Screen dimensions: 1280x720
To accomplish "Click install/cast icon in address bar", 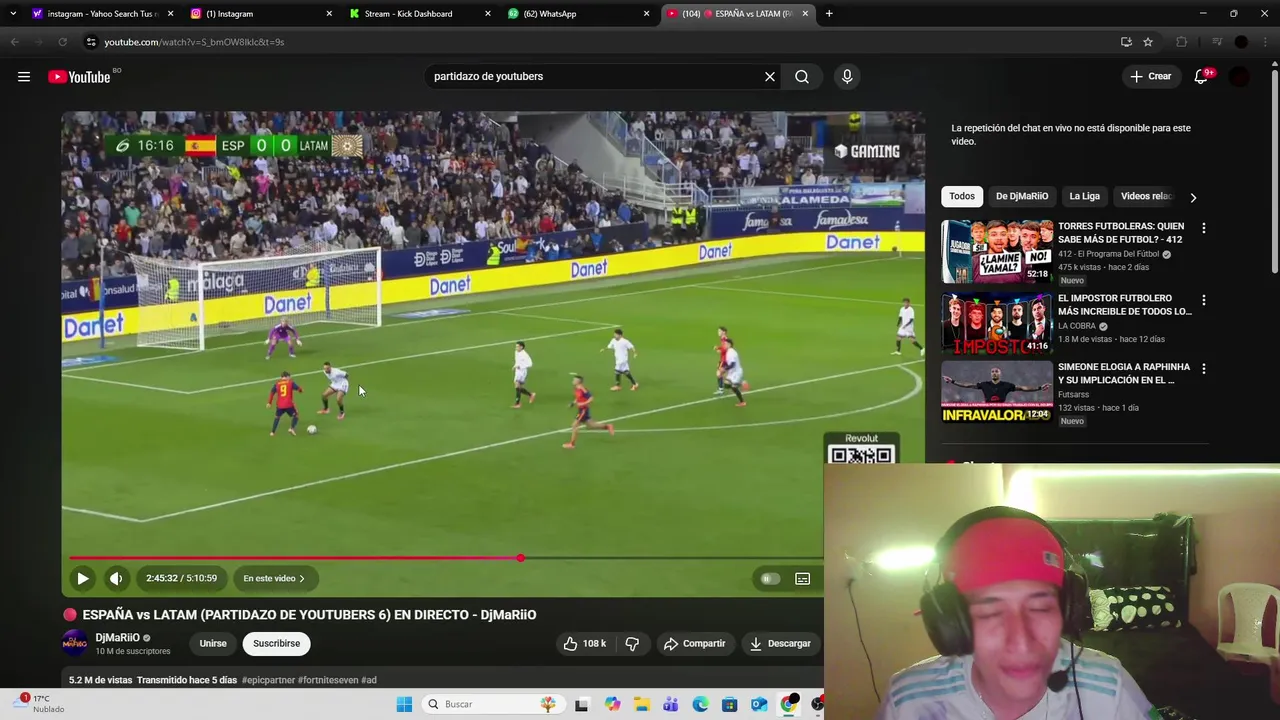I will 1126,42.
